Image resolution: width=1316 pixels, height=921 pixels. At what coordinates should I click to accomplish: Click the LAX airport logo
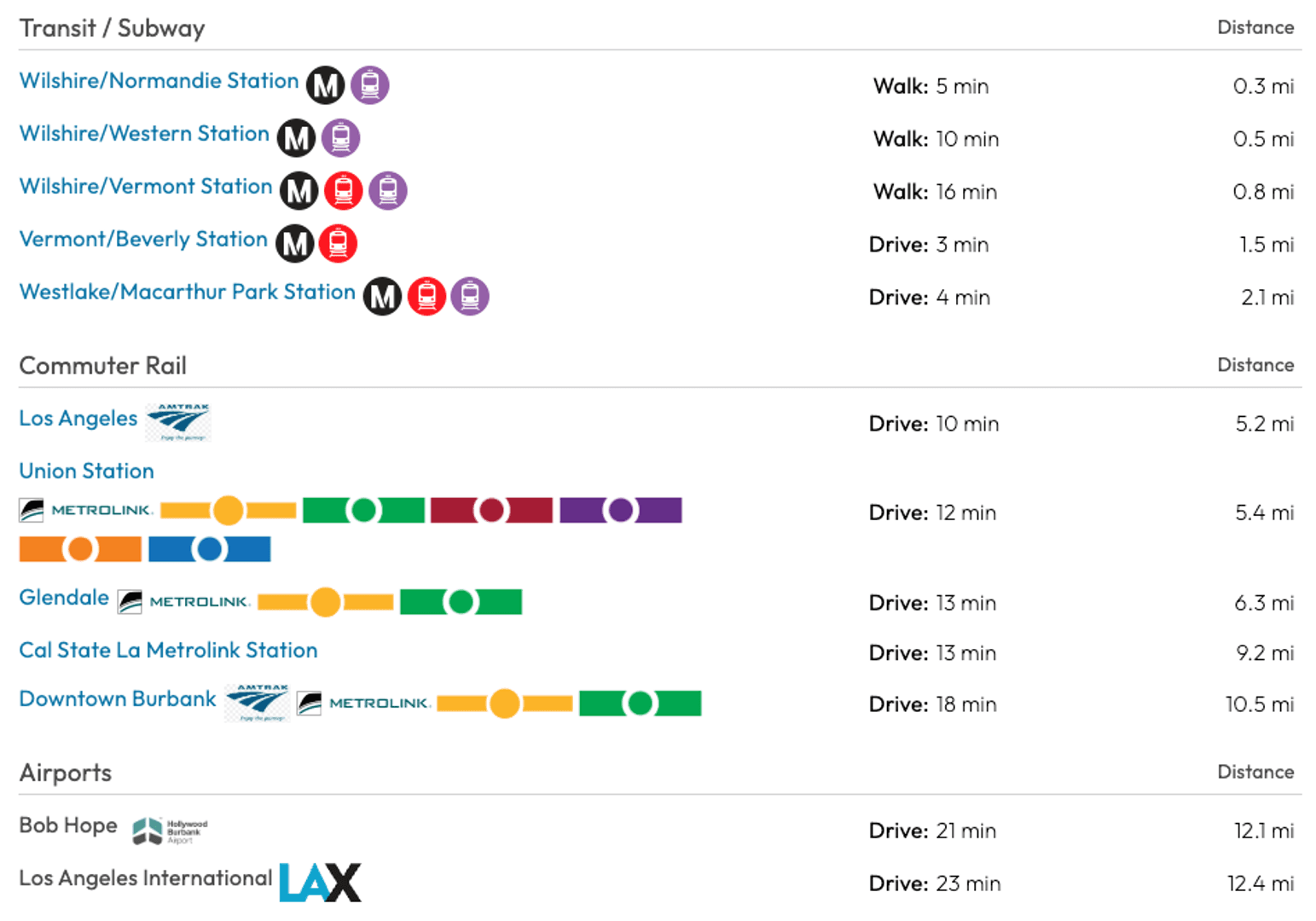point(321,883)
